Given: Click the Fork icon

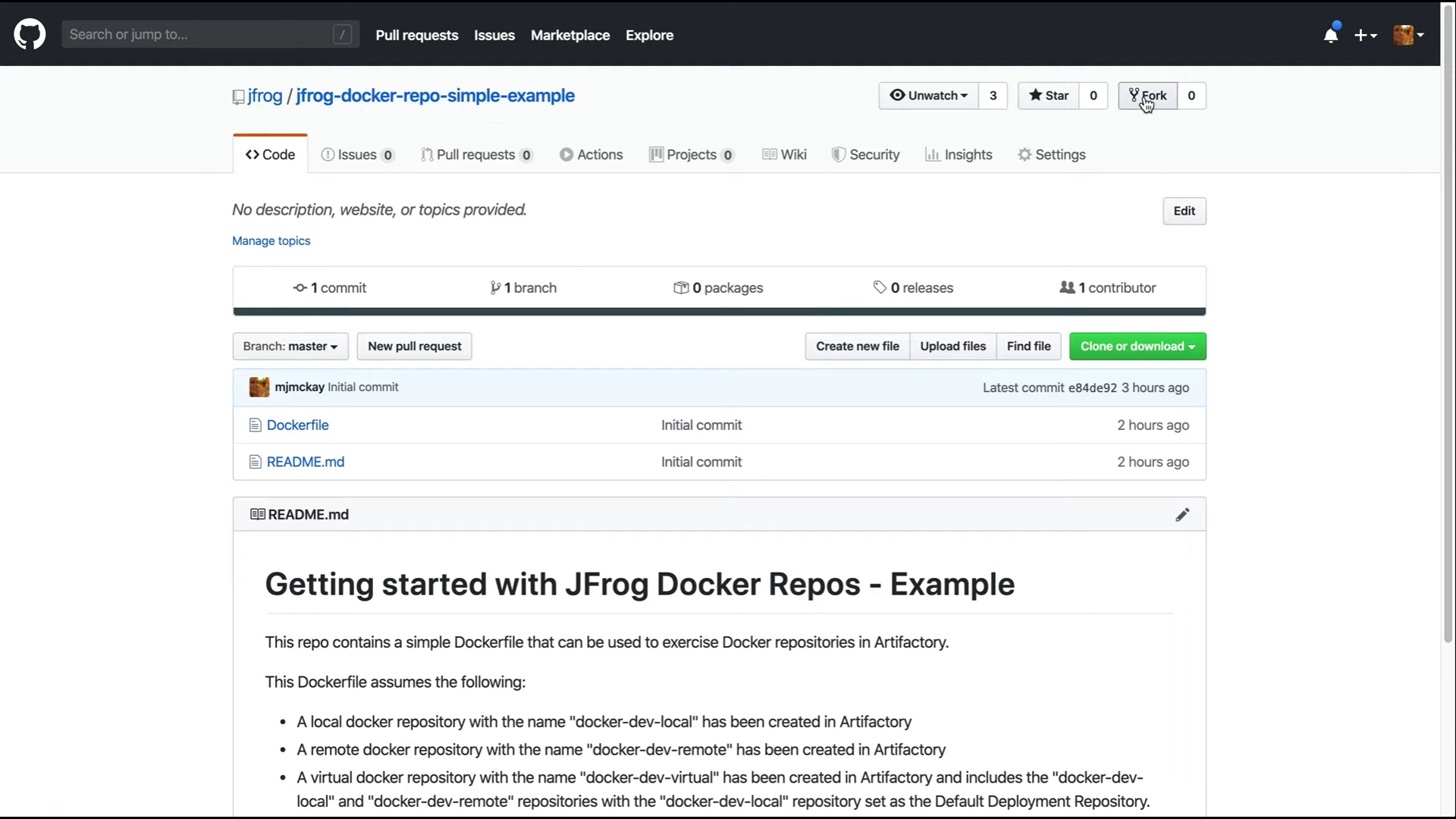Looking at the screenshot, I should pos(1133,95).
